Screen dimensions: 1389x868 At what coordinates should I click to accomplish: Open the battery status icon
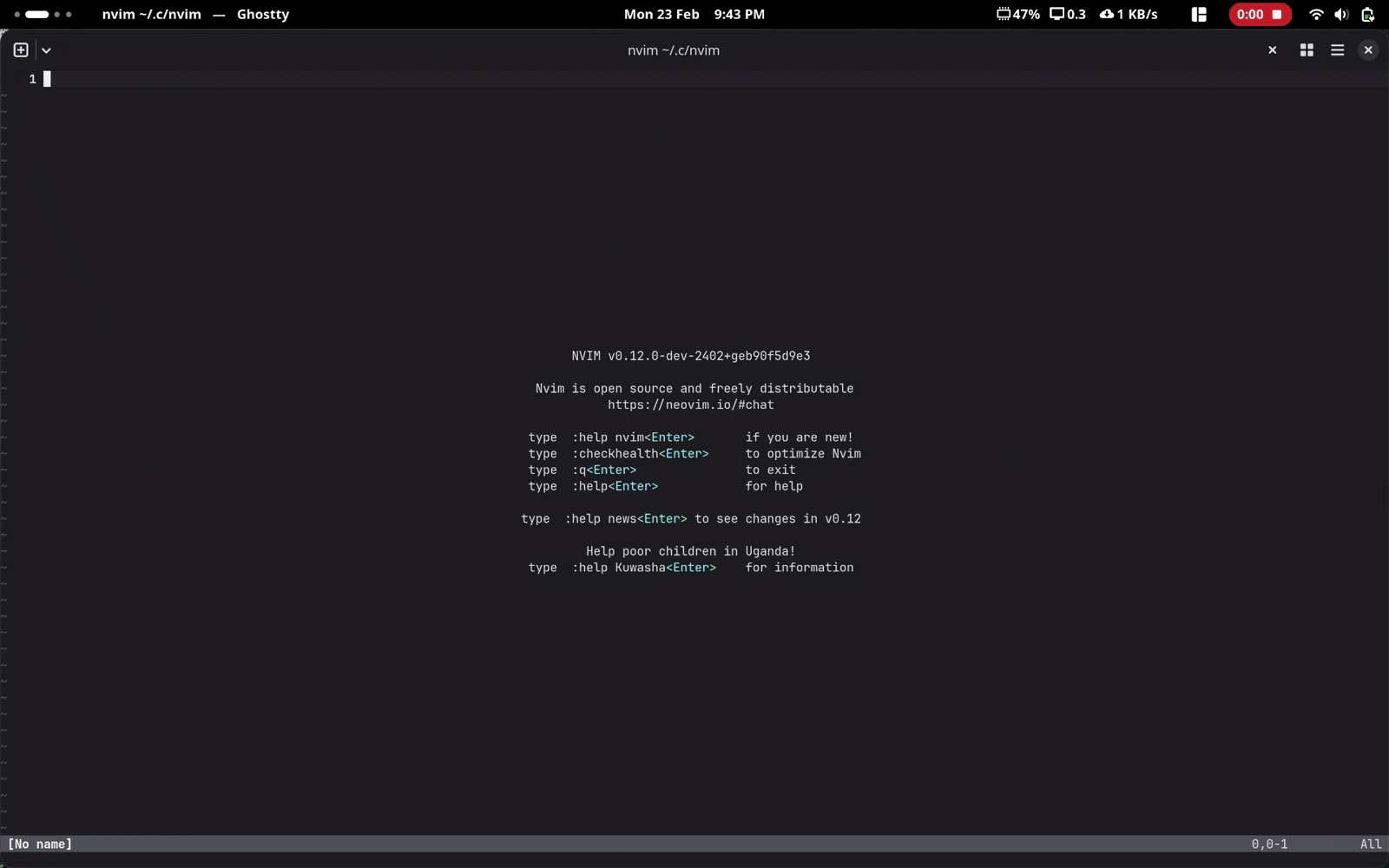[x=1367, y=15]
